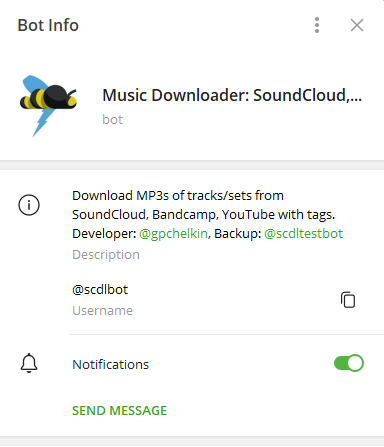Viewport: 384px width, 447px height.
Task: Toggle the Notifications switch off
Action: [x=349, y=363]
